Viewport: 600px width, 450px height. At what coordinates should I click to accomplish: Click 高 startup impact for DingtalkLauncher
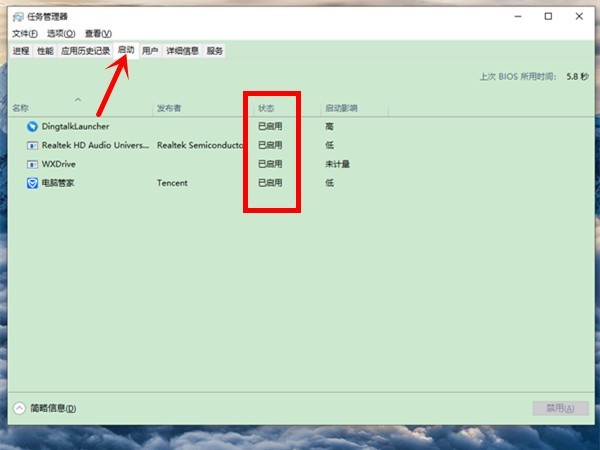329,126
